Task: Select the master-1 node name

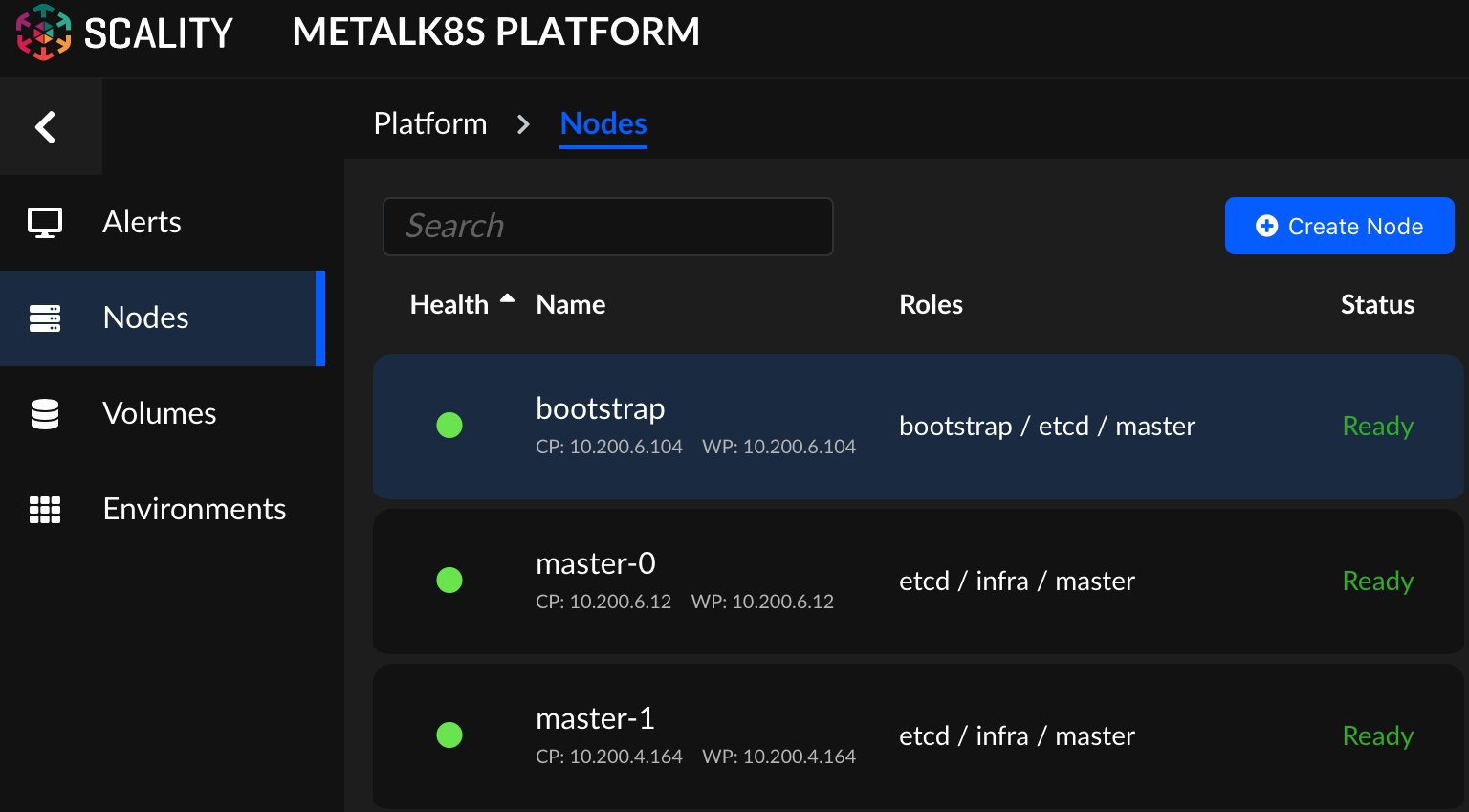Action: [595, 718]
